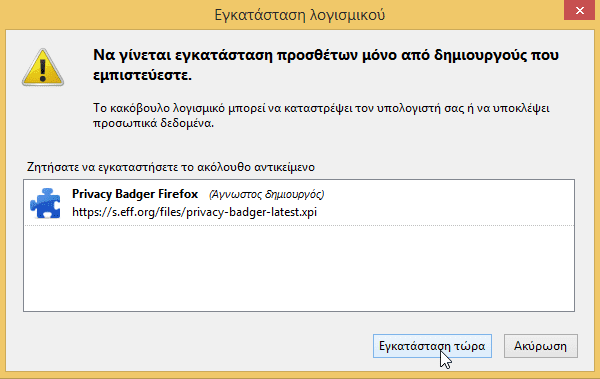Click the Άγνωστος δημιουργός author label
The height and width of the screenshot is (379, 600).
click(x=266, y=194)
